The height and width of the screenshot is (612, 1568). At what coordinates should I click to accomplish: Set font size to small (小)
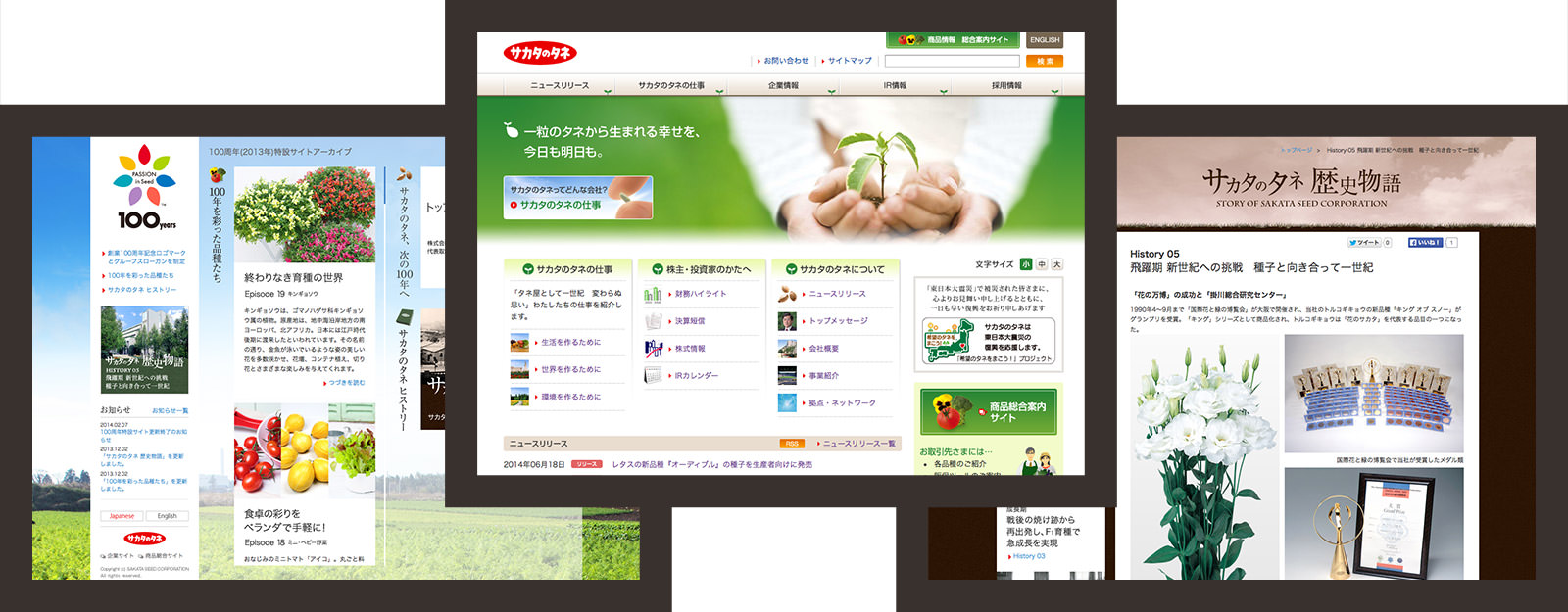coord(1026,264)
